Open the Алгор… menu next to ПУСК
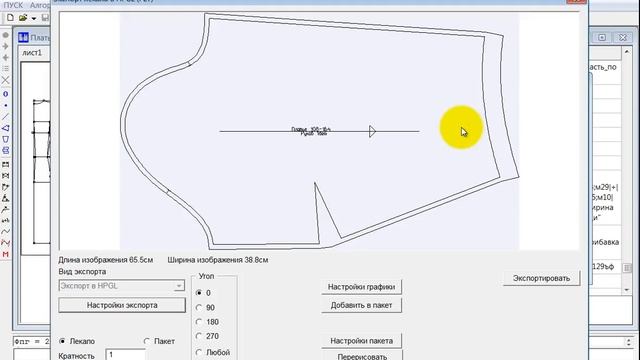The image size is (640, 360). 40,5
